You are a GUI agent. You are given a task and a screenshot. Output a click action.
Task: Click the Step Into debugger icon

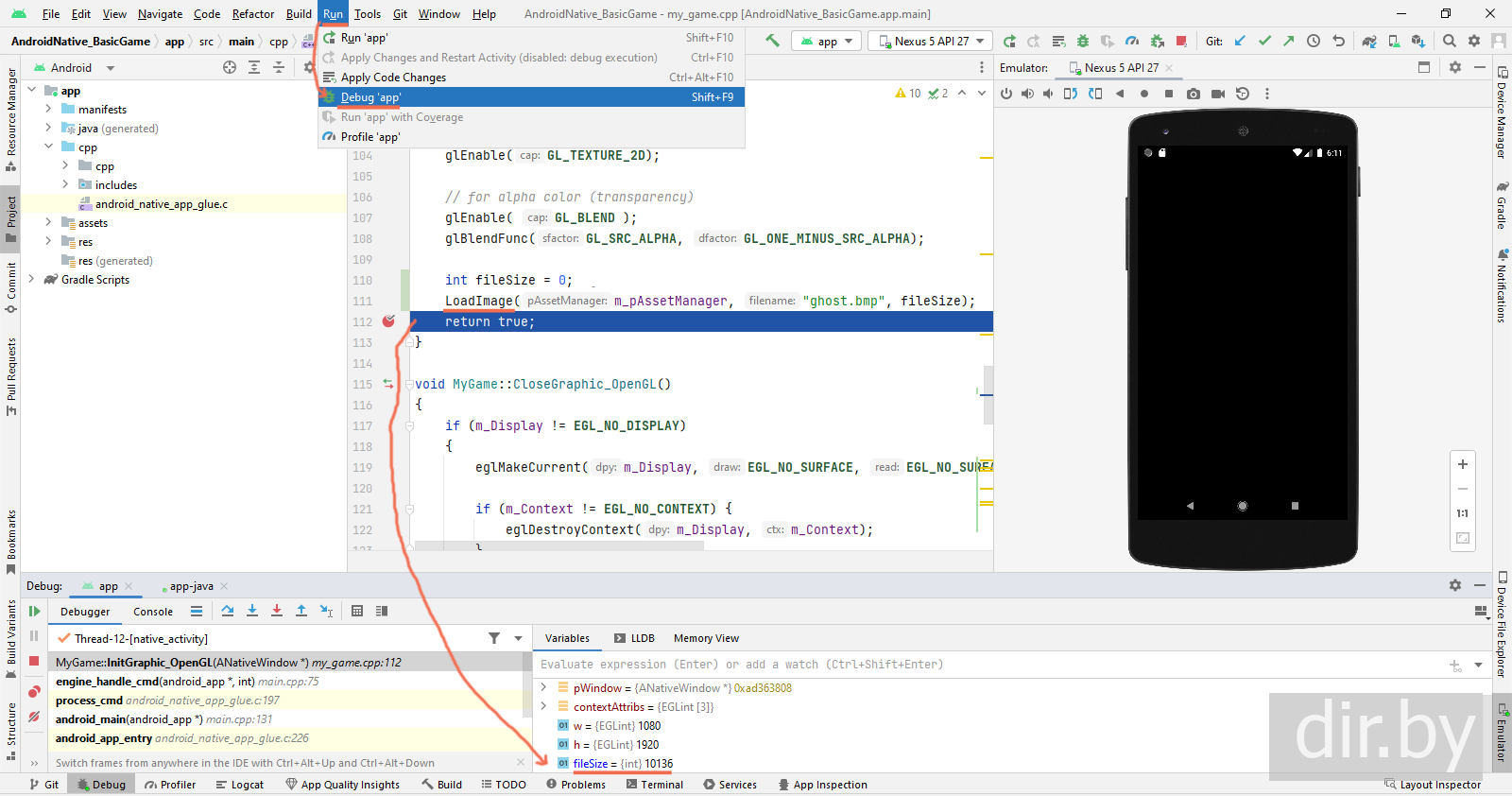pyautogui.click(x=252, y=611)
